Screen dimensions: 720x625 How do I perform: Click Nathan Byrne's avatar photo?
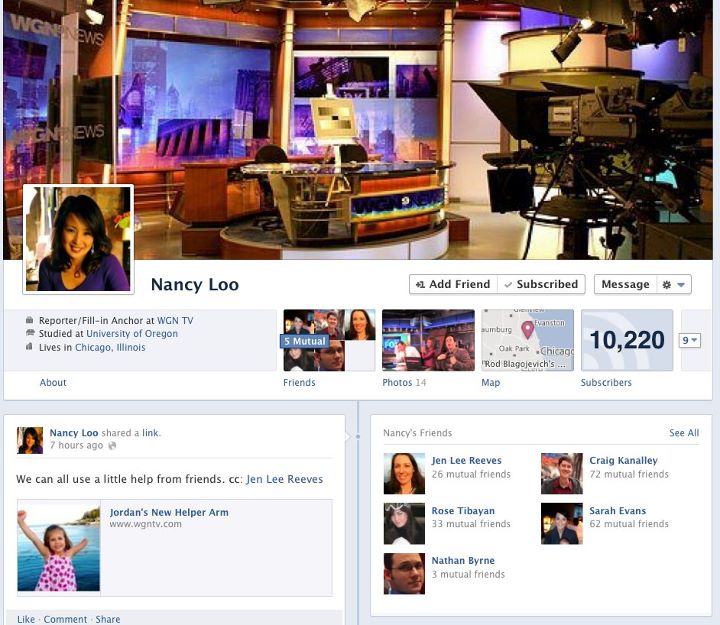coord(404,573)
